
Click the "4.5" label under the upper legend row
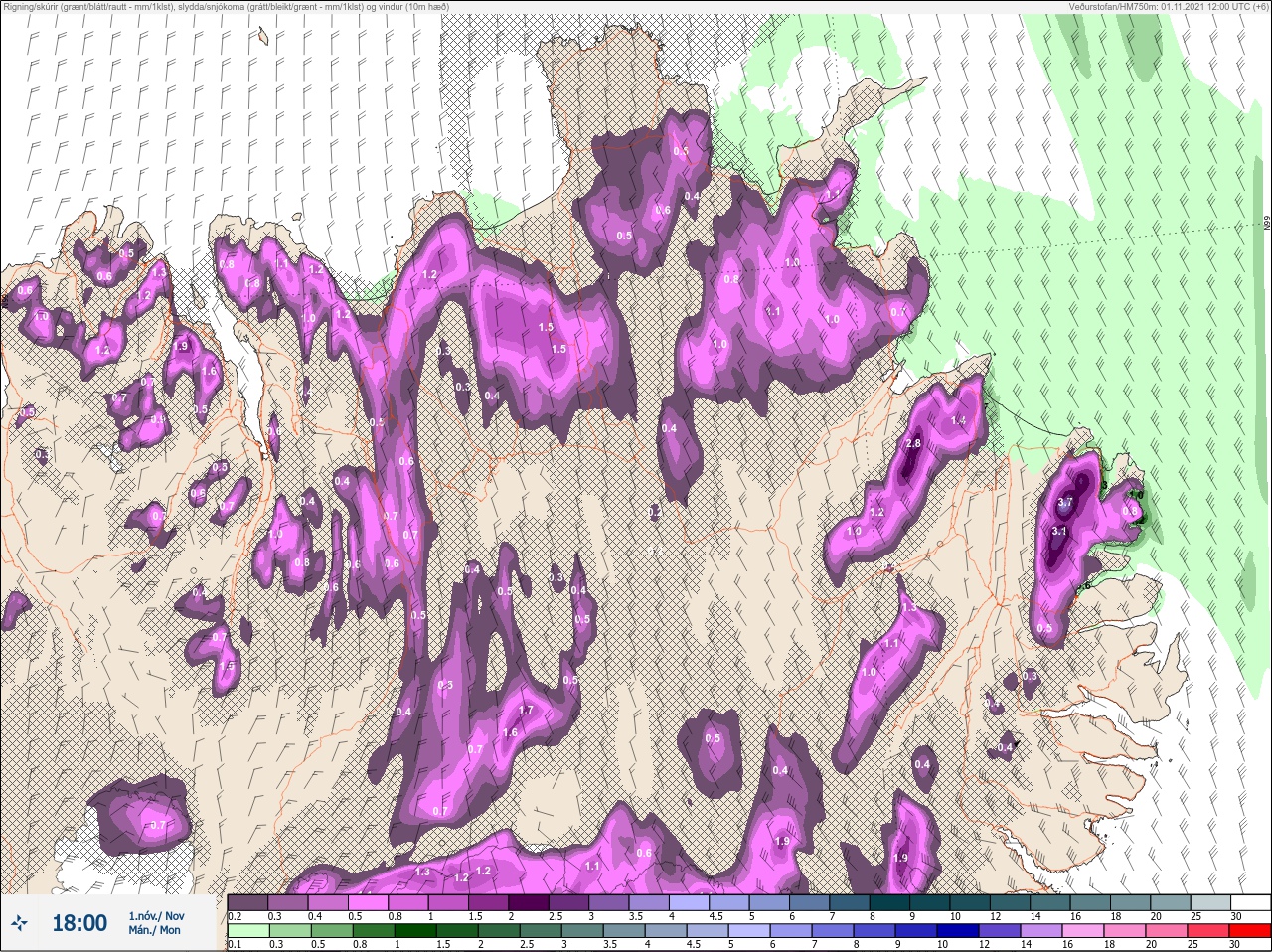[715, 916]
